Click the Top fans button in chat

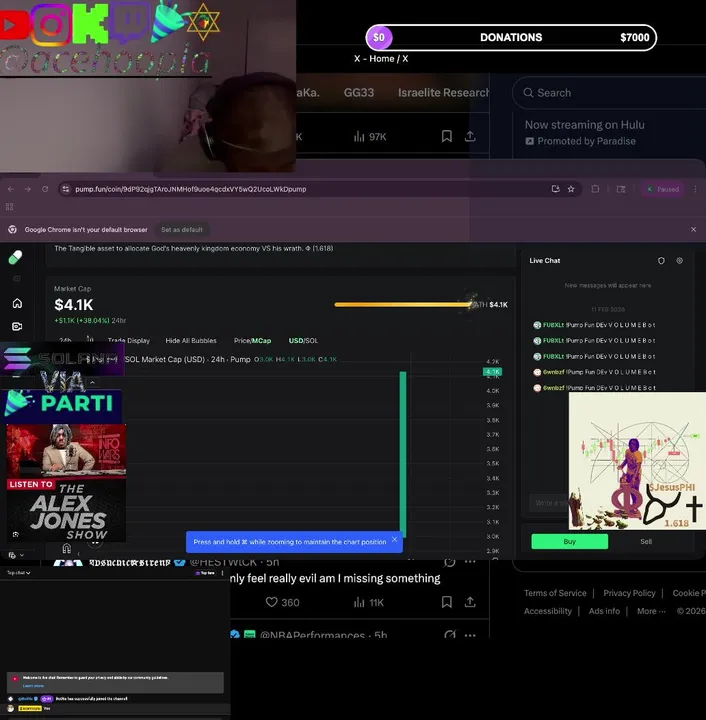point(205,573)
